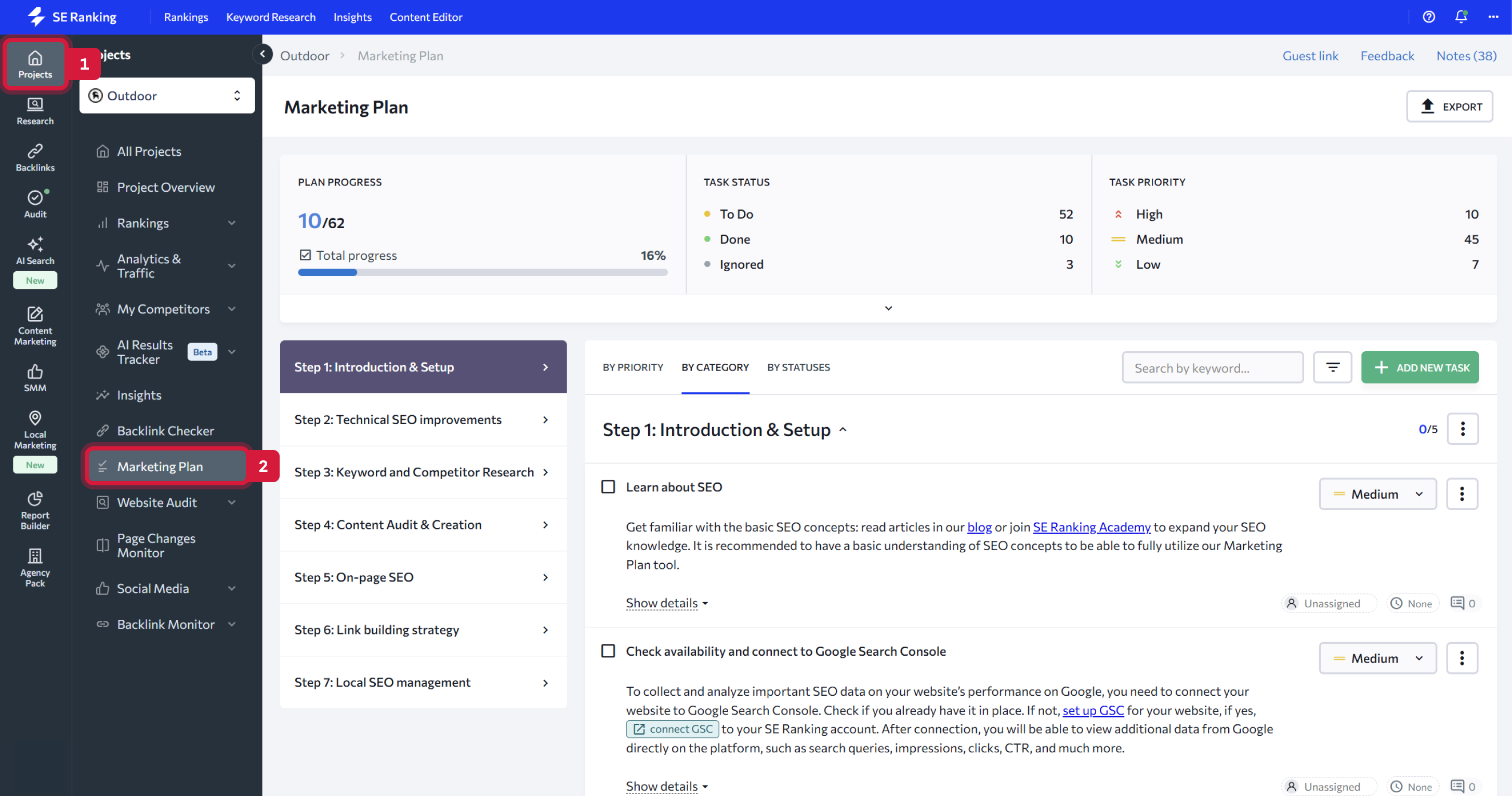1512x796 pixels.
Task: Open the Feedback link
Action: point(1387,56)
